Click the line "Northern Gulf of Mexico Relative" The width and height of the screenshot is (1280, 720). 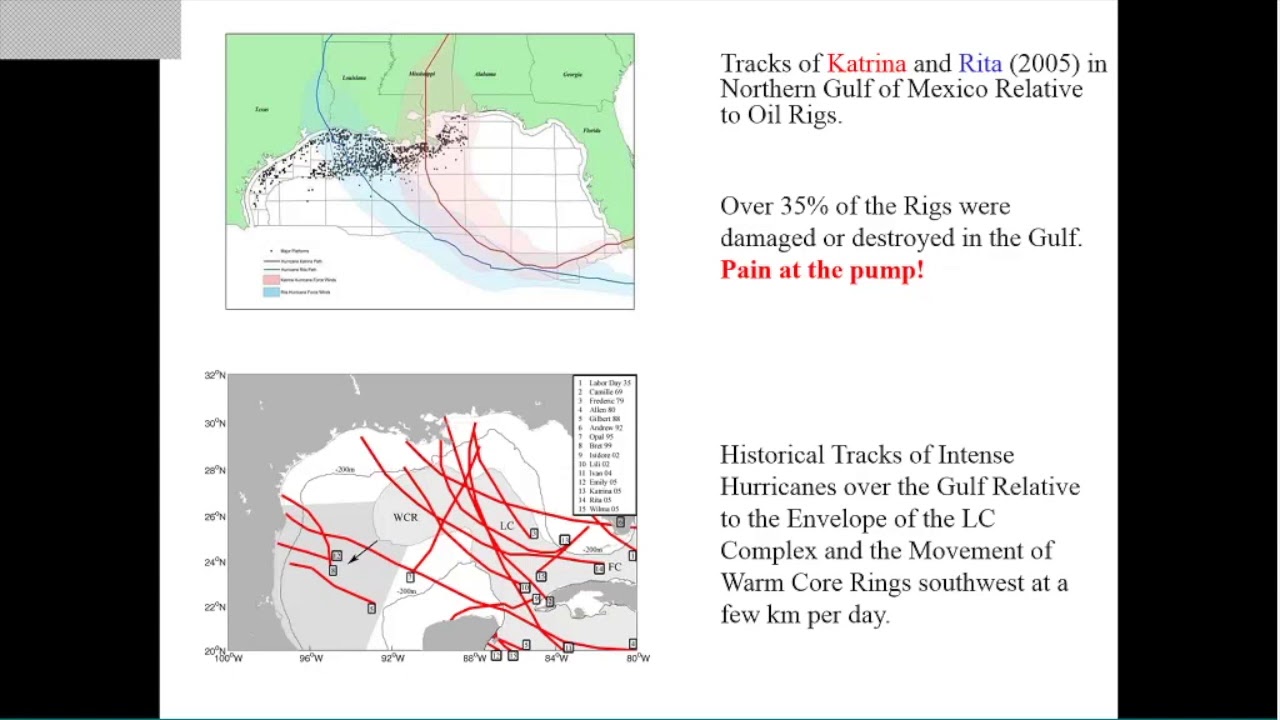(901, 89)
